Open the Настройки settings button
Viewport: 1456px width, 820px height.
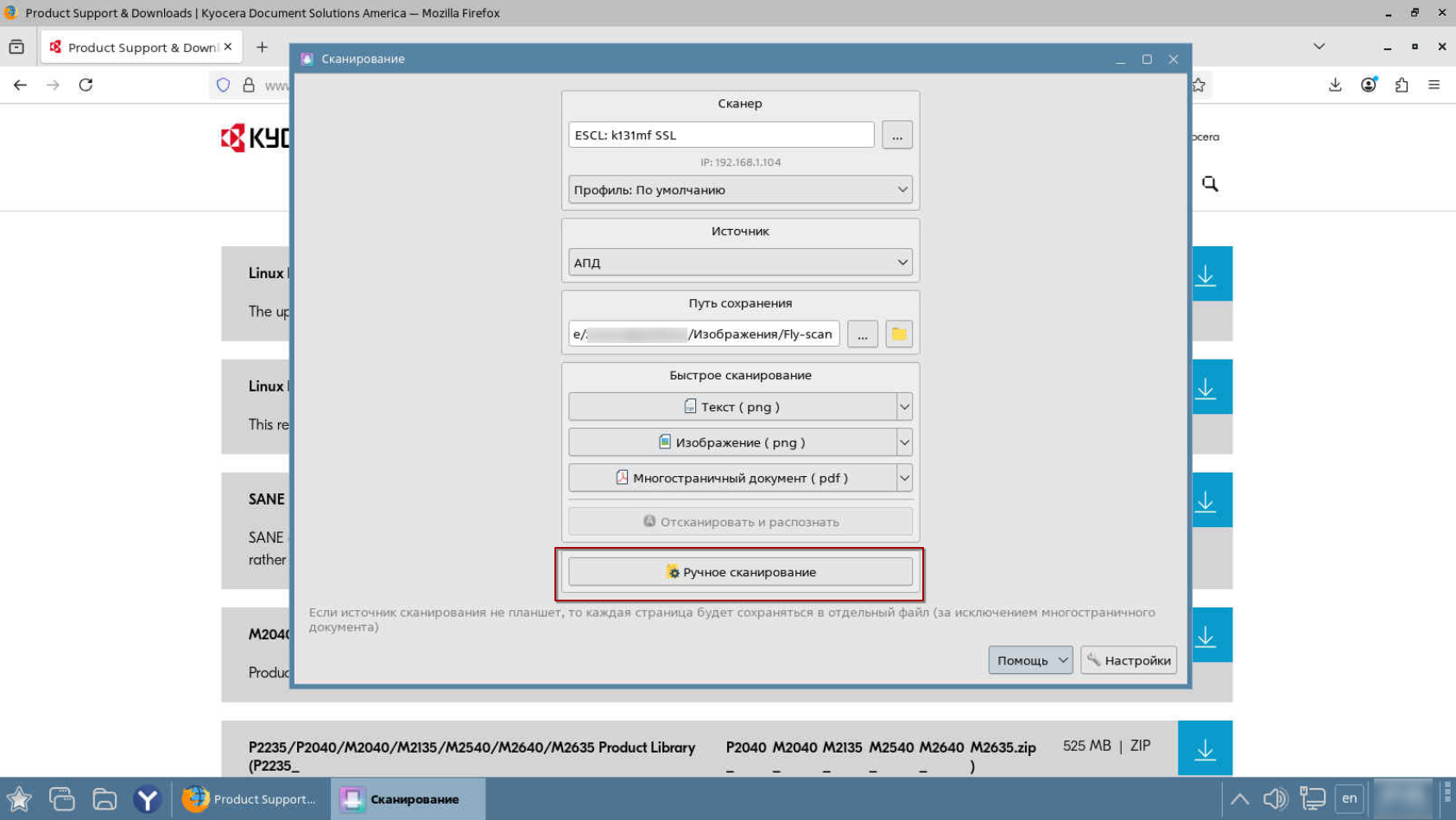[x=1128, y=660]
